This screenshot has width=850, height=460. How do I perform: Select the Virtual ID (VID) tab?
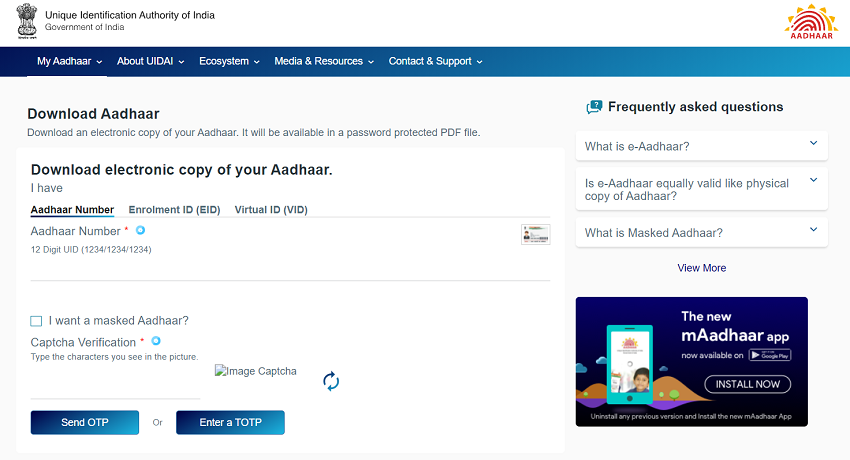(271, 210)
